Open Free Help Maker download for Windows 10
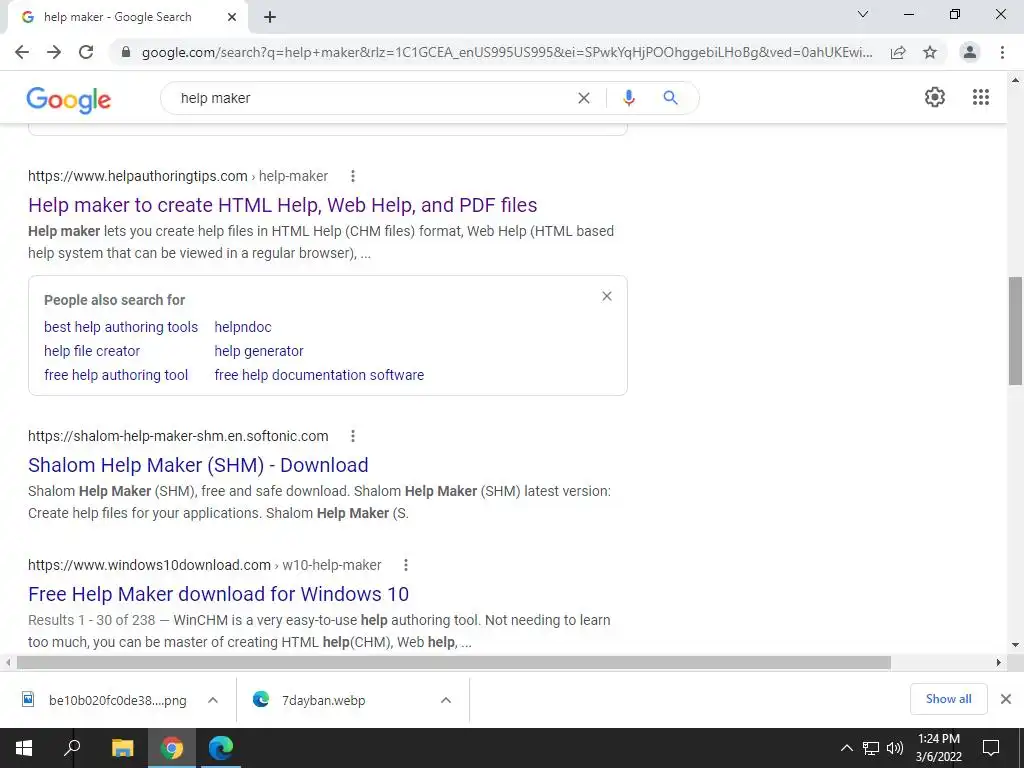This screenshot has height=768, width=1024. coord(218,594)
